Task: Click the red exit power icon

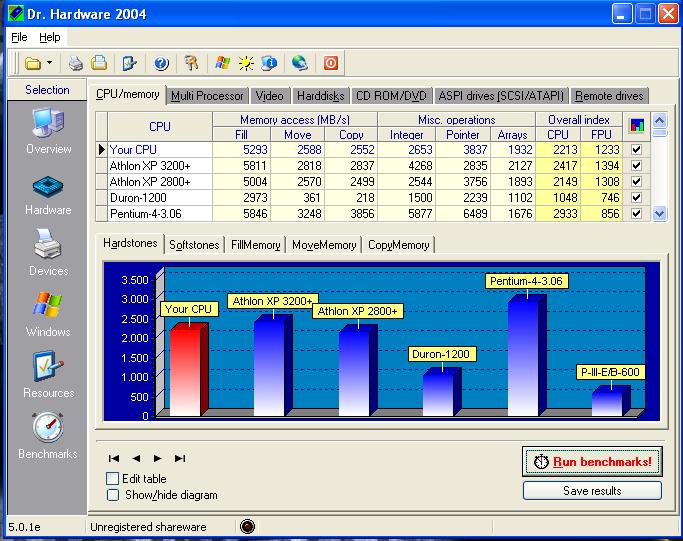Action: coord(331,63)
